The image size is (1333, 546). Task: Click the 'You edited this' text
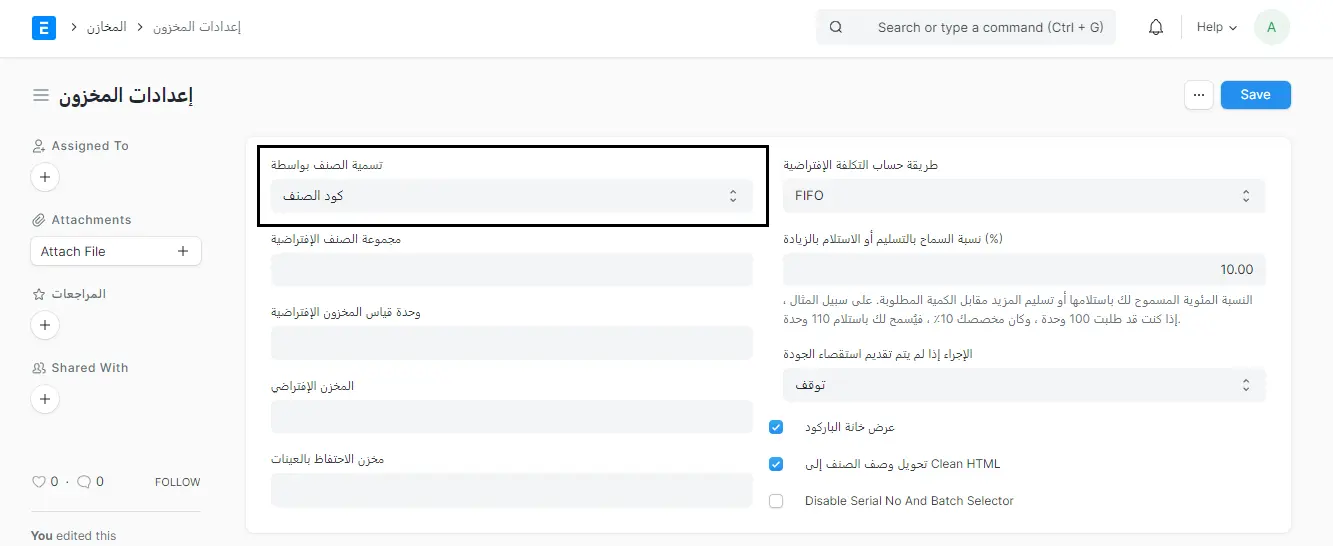tap(73, 535)
